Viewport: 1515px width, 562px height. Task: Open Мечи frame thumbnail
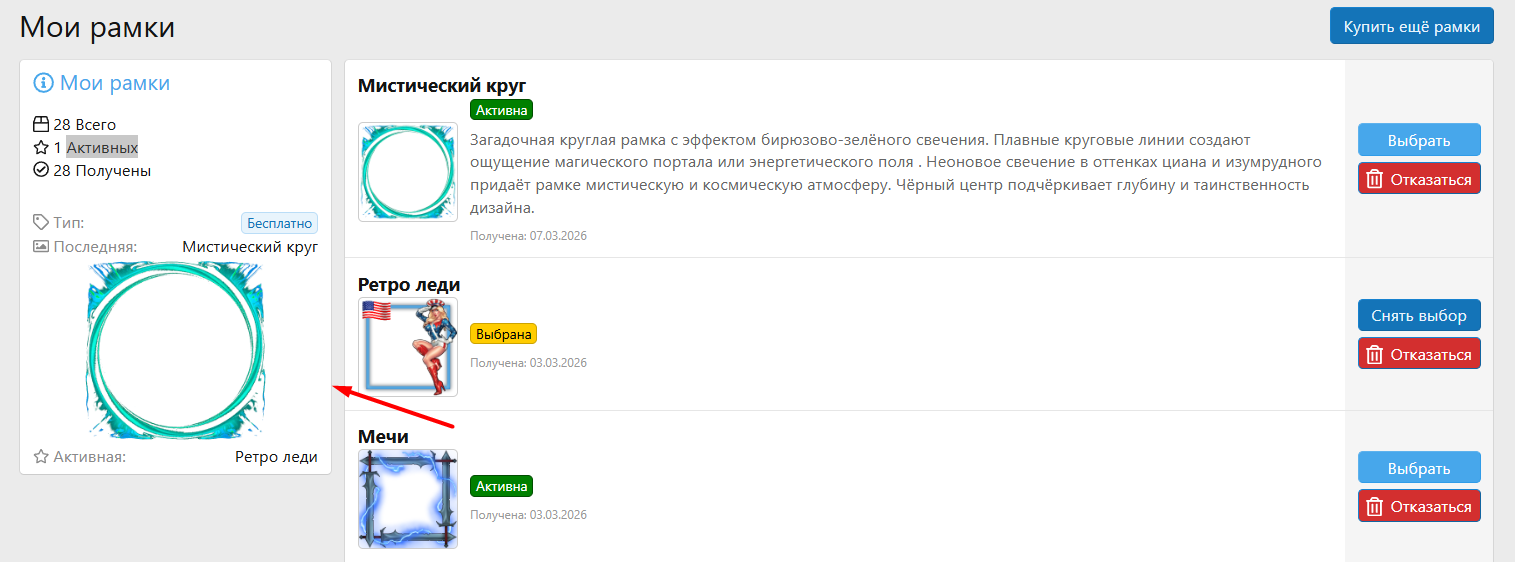[408, 499]
